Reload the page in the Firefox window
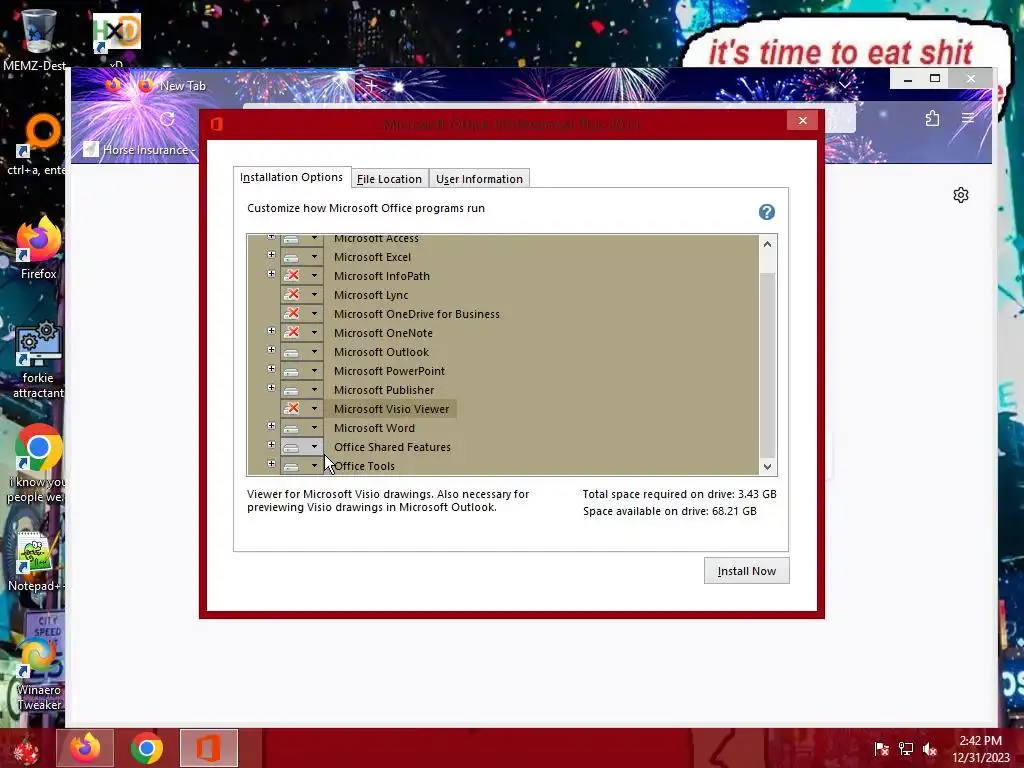This screenshot has width=1024, height=768. coord(167,119)
